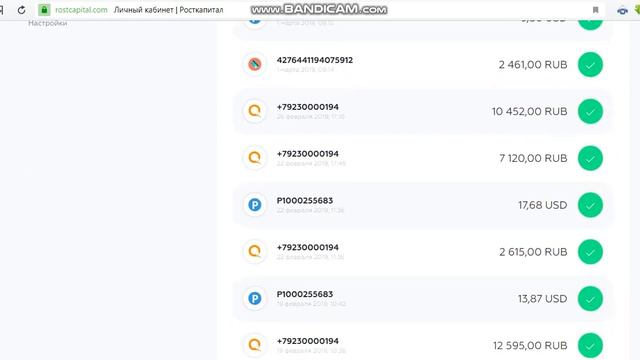Viewport: 640px width, 360px height.
Task: Click green checkmark for 2 615,00 RUB payment
Action: (x=590, y=252)
